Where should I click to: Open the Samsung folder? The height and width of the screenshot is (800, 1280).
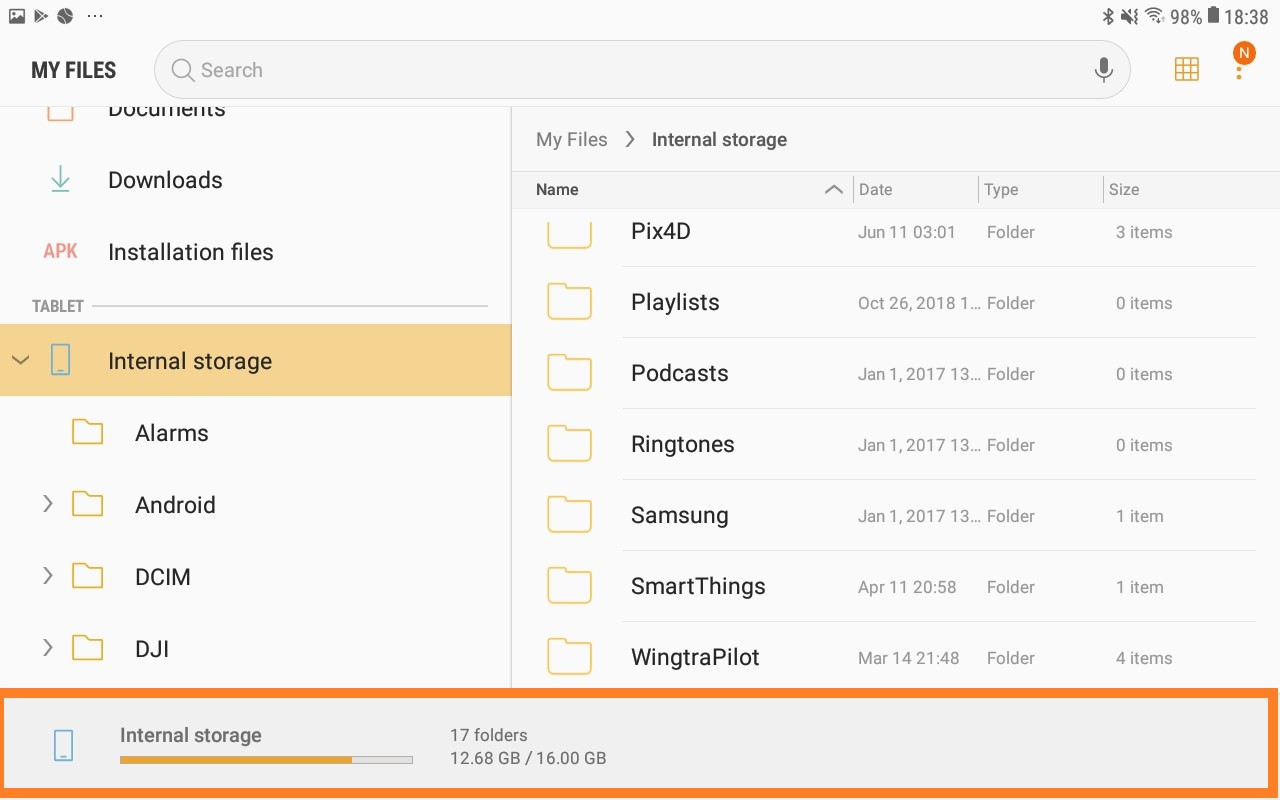[x=679, y=515]
